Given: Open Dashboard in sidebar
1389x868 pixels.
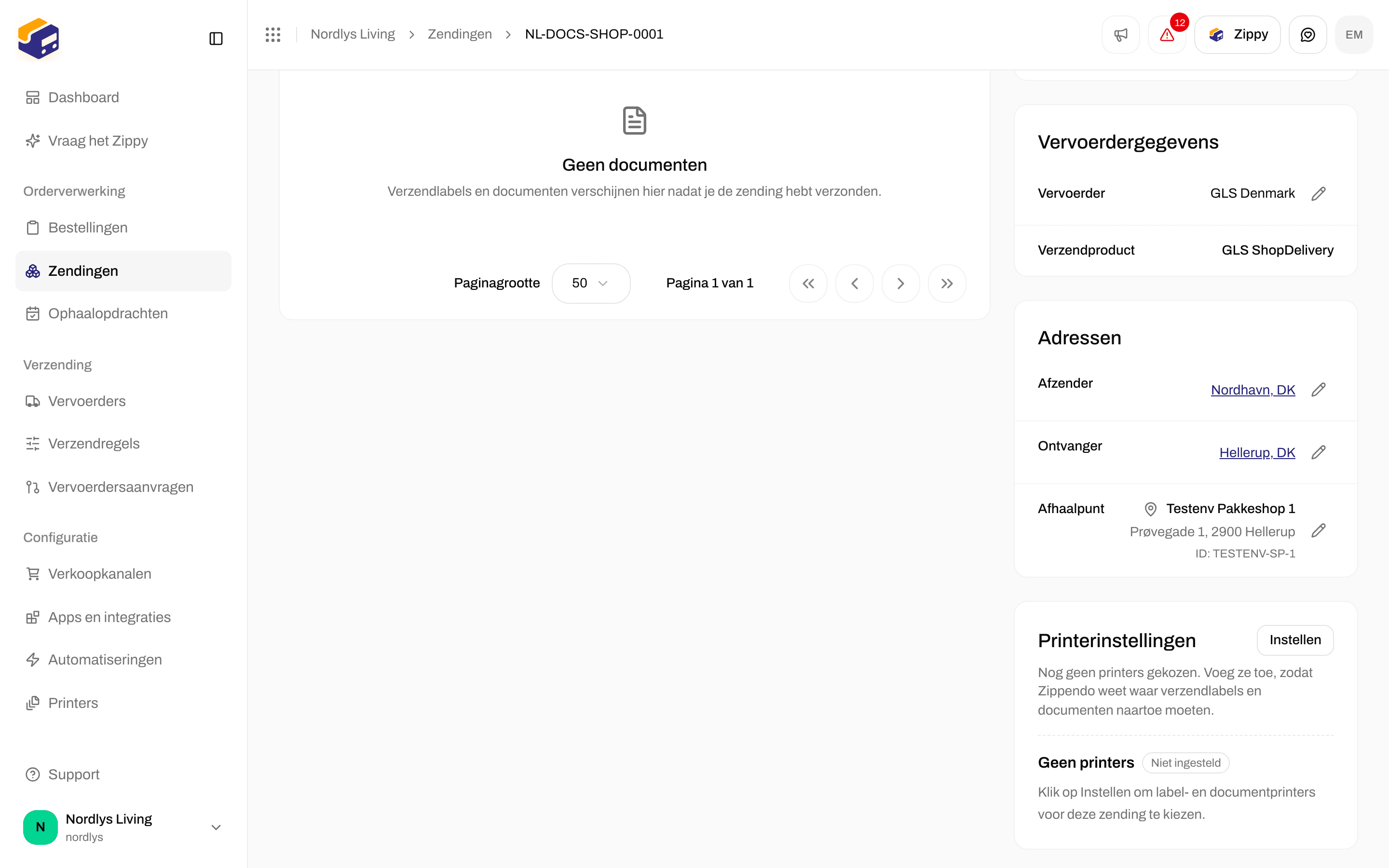Looking at the screenshot, I should click(123, 97).
